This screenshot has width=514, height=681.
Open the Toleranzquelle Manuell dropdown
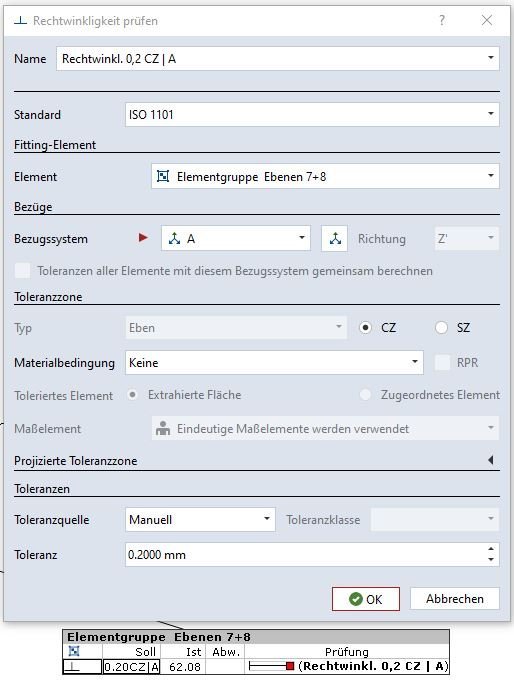[x=200, y=519]
